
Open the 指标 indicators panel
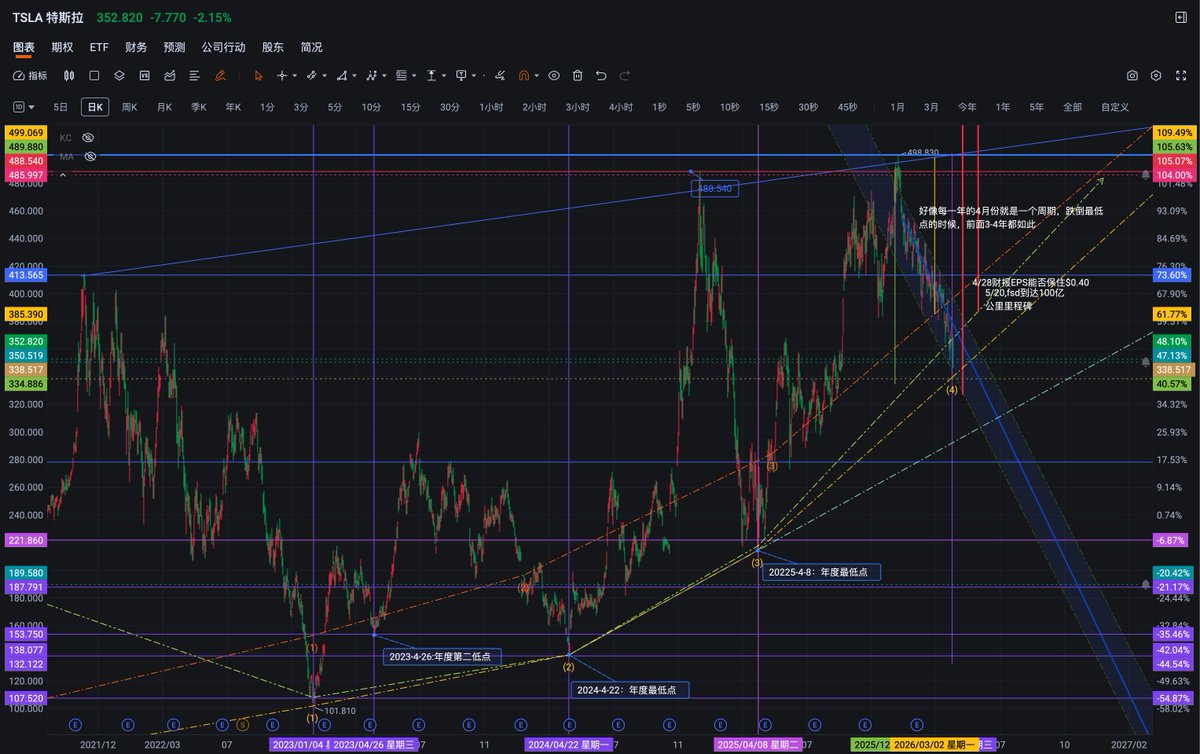tap(30, 75)
